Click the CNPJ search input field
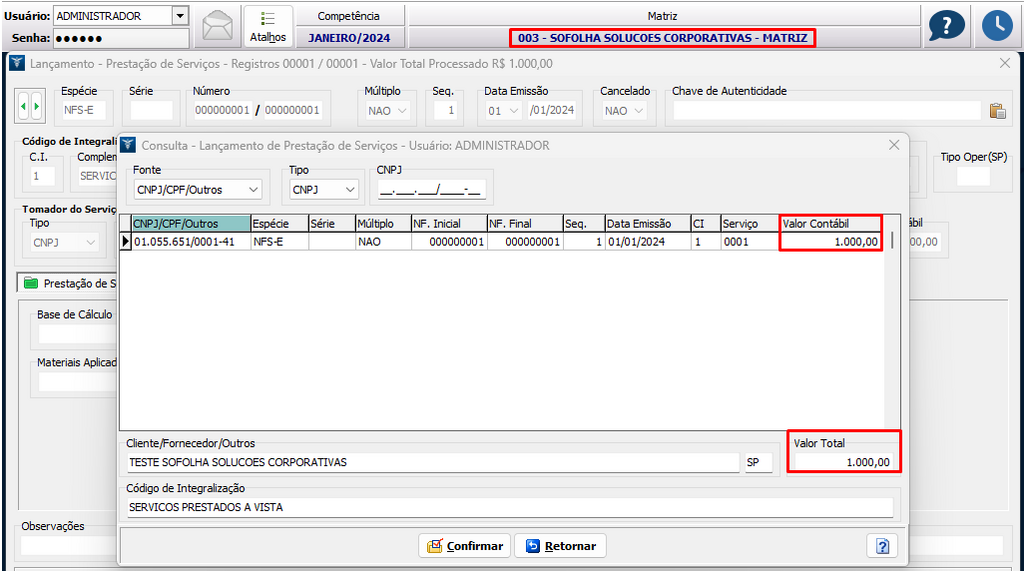The image size is (1024, 571). click(x=431, y=189)
